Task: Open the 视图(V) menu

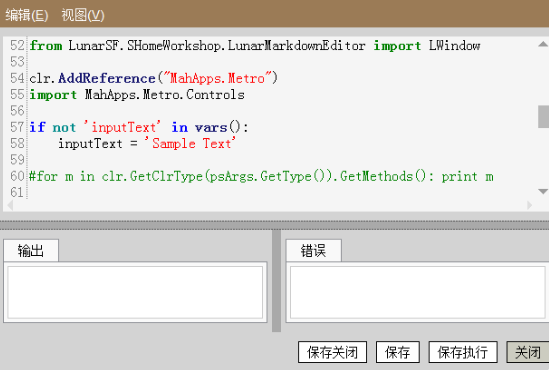Action: [x=83, y=15]
